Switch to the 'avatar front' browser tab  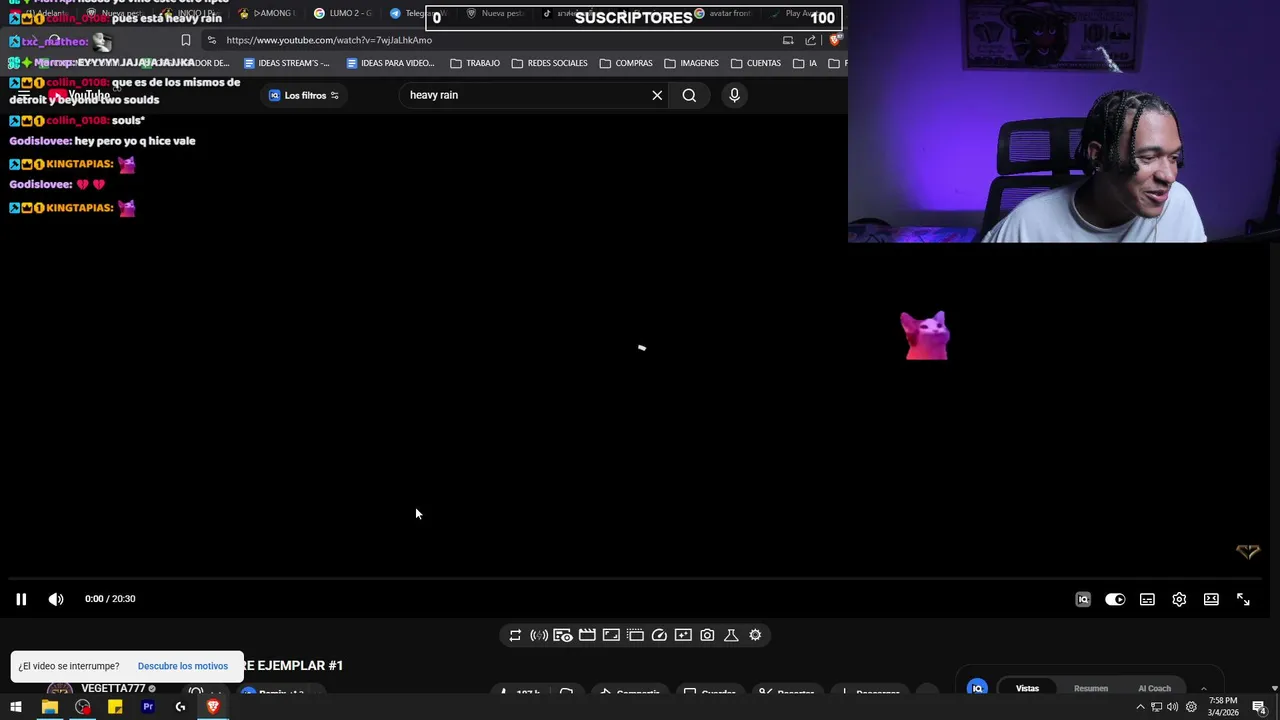(x=723, y=13)
